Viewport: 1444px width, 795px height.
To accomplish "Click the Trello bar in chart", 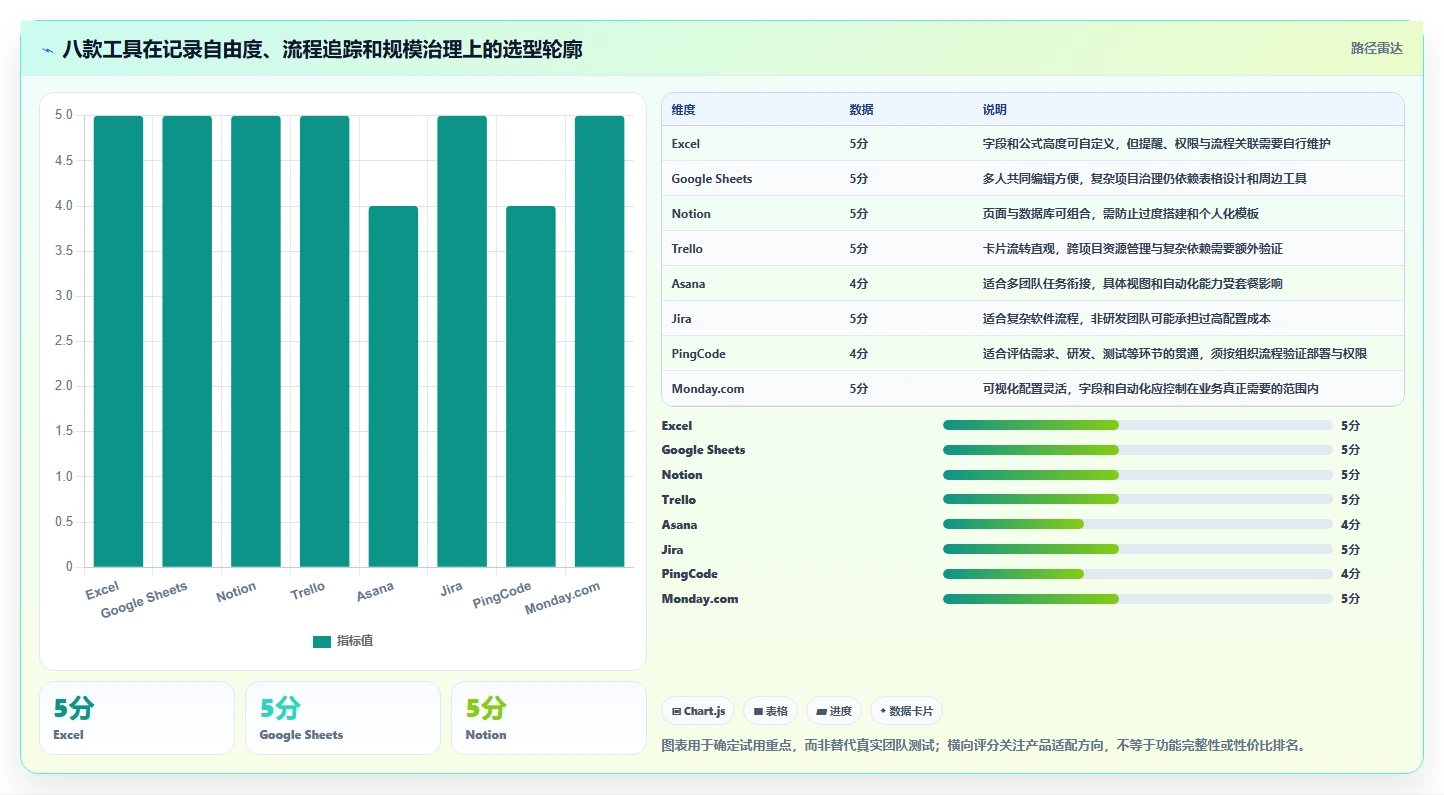I will 325,341.
